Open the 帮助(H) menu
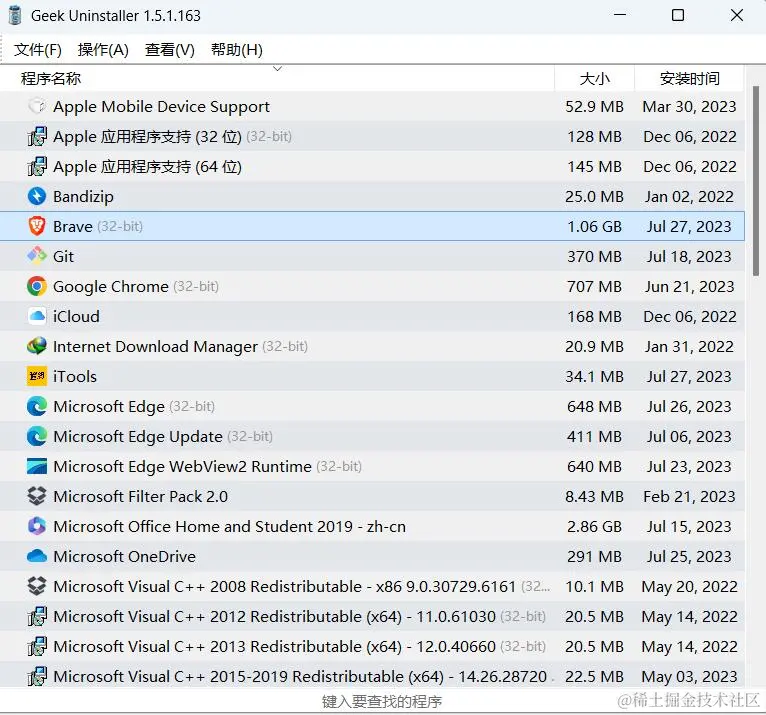This screenshot has height=715, width=766. click(236, 49)
